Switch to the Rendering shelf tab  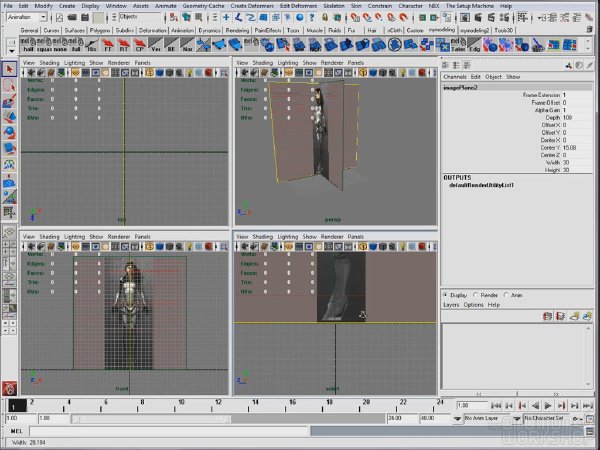(237, 30)
